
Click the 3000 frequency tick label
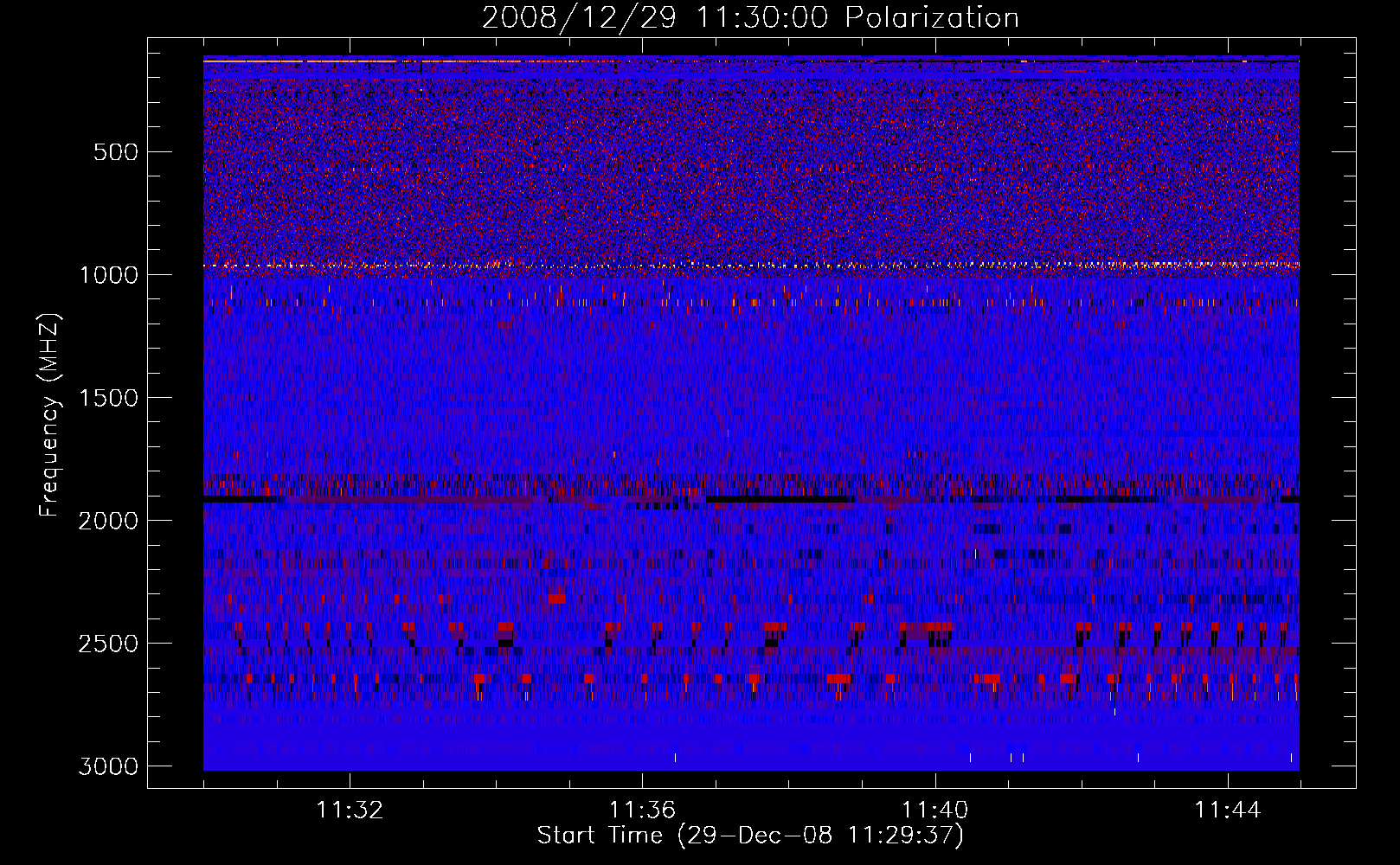pyautogui.click(x=108, y=766)
